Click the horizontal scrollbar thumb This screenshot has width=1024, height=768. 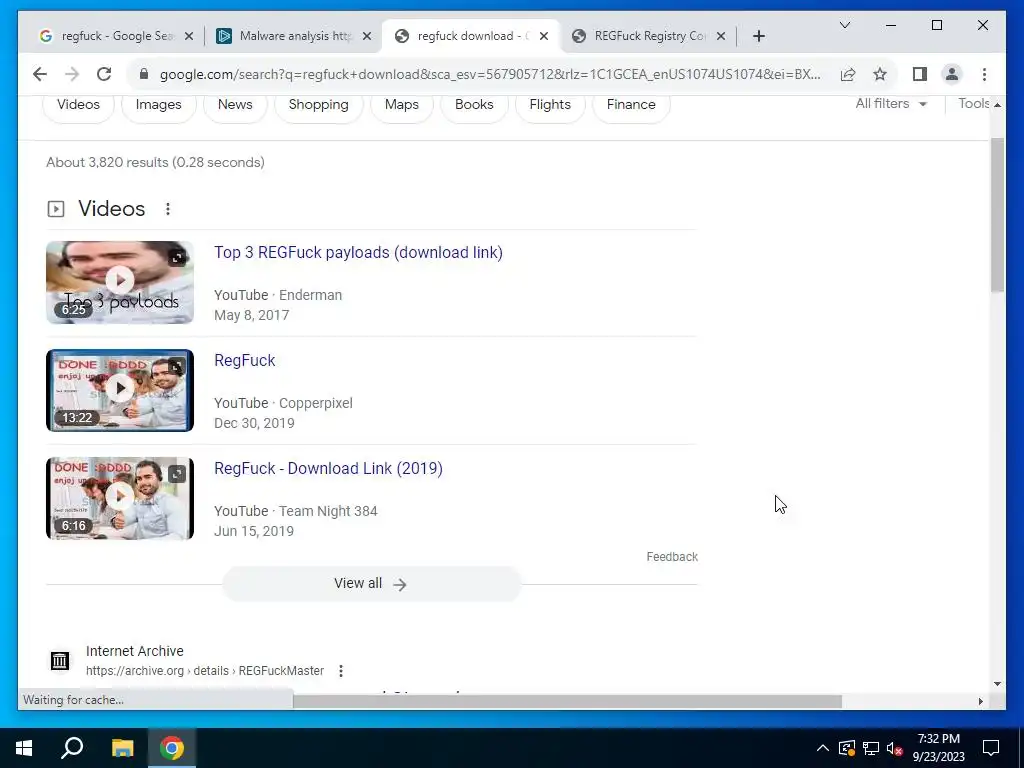click(x=567, y=701)
